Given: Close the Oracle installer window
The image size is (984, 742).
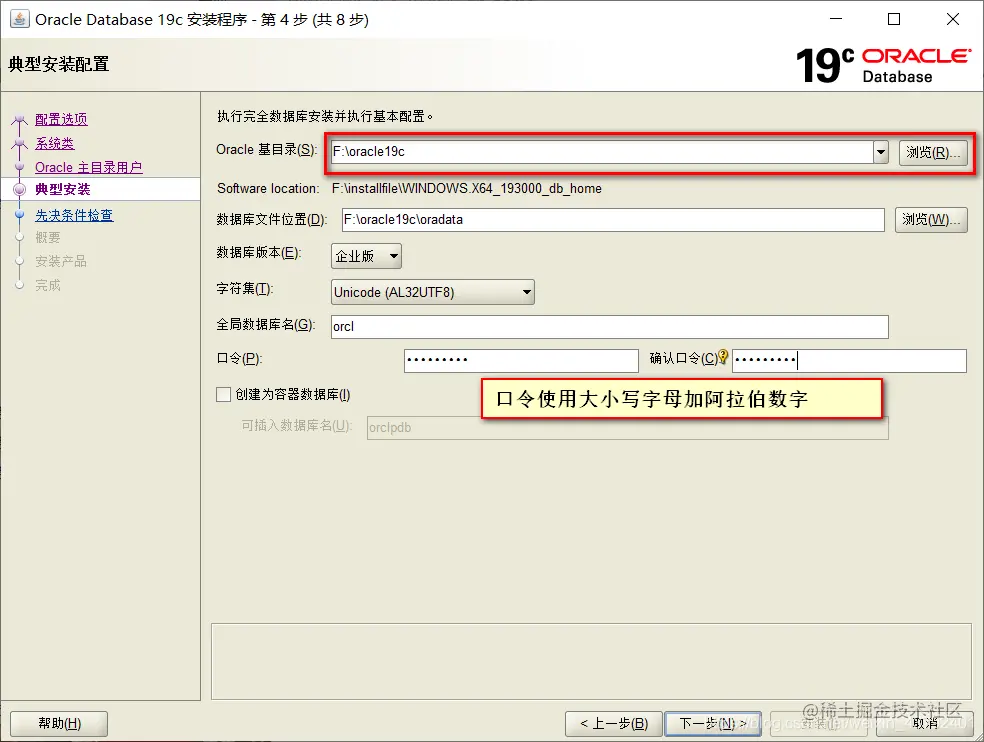Looking at the screenshot, I should (953, 19).
